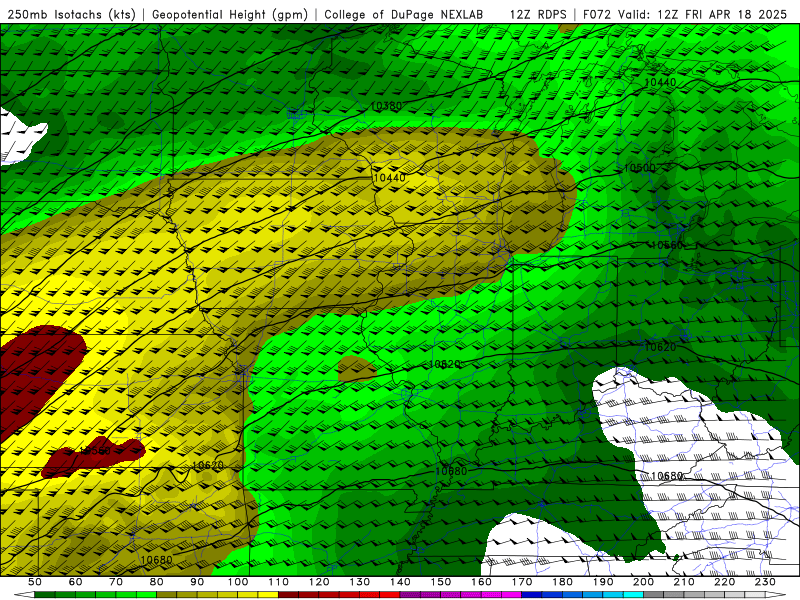Click the '250mb Isotachs (kts)' title text

point(72,14)
